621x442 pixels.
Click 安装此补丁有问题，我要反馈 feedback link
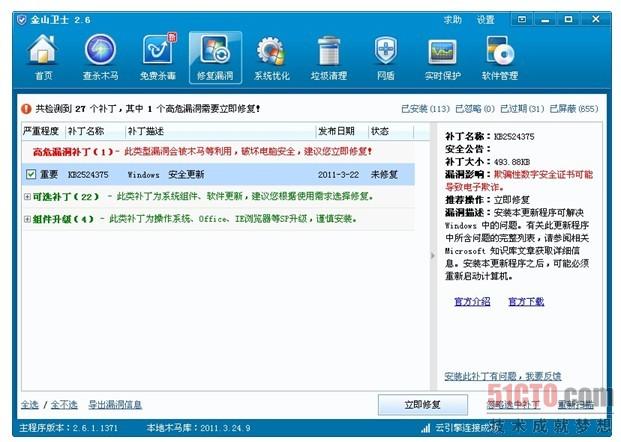coord(503,376)
